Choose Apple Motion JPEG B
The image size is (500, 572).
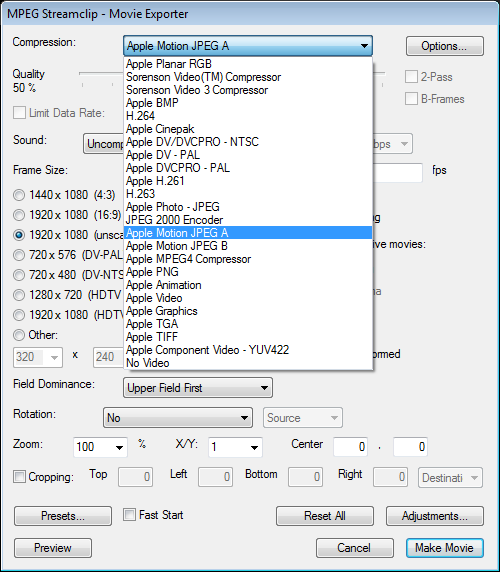pyautogui.click(x=248, y=246)
